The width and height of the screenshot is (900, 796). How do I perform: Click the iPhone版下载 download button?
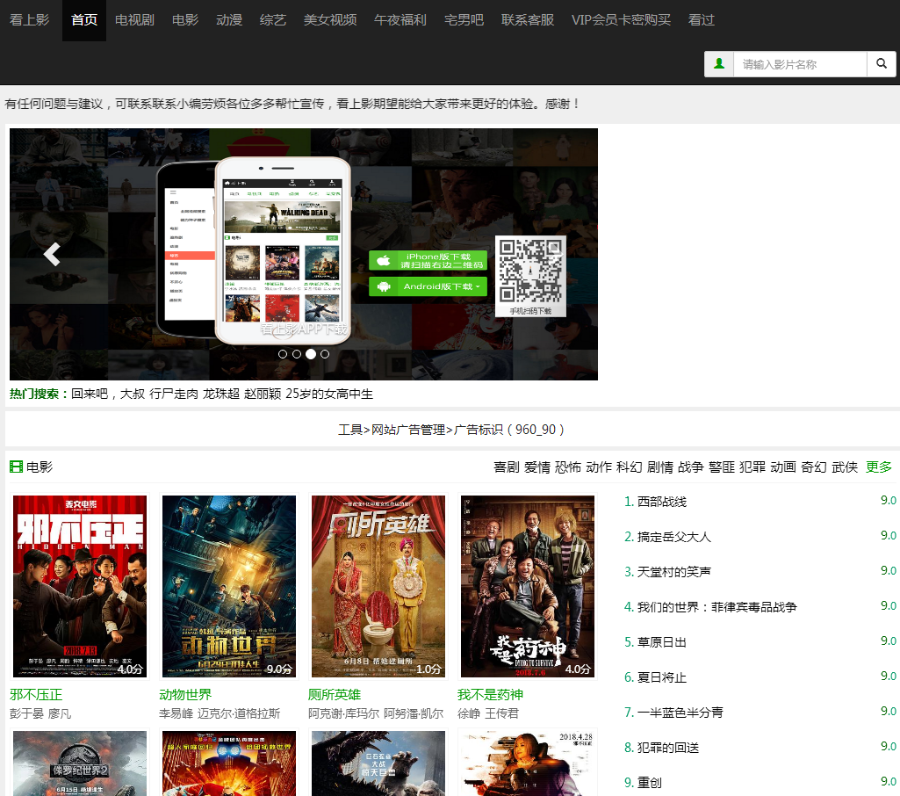tap(428, 261)
